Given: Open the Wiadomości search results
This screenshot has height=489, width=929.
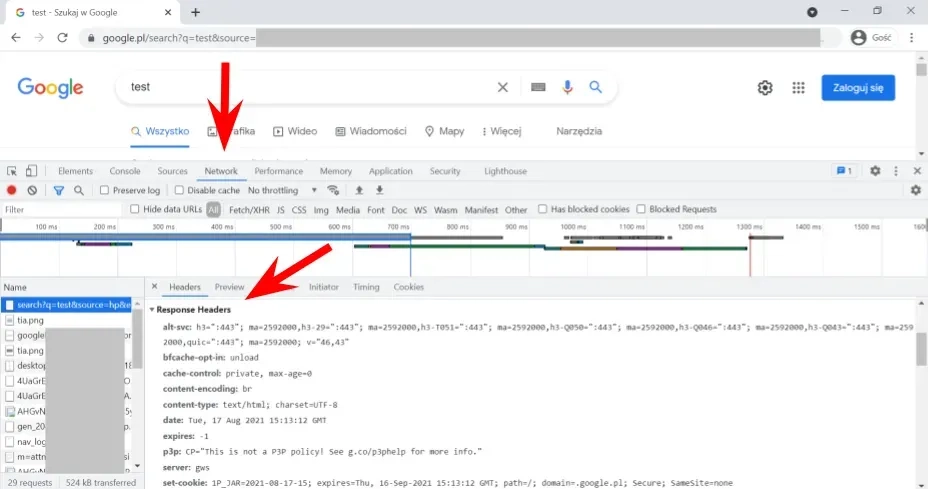Looking at the screenshot, I should click(371, 131).
